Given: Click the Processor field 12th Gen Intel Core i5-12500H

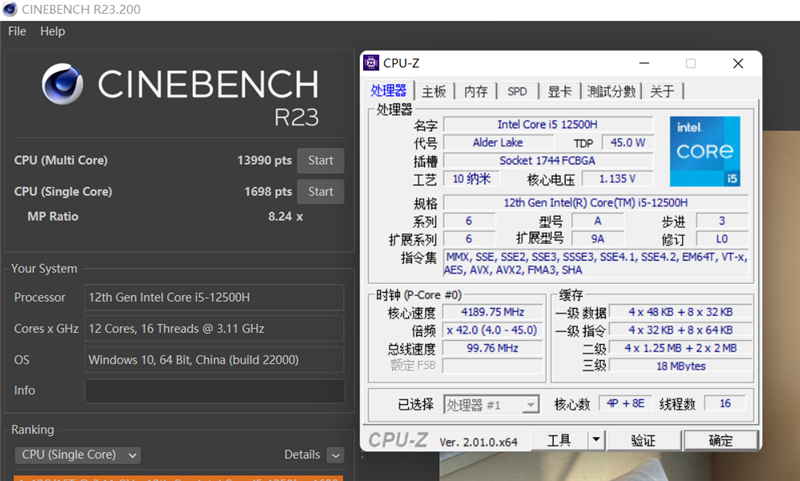Looking at the screenshot, I should 214,297.
